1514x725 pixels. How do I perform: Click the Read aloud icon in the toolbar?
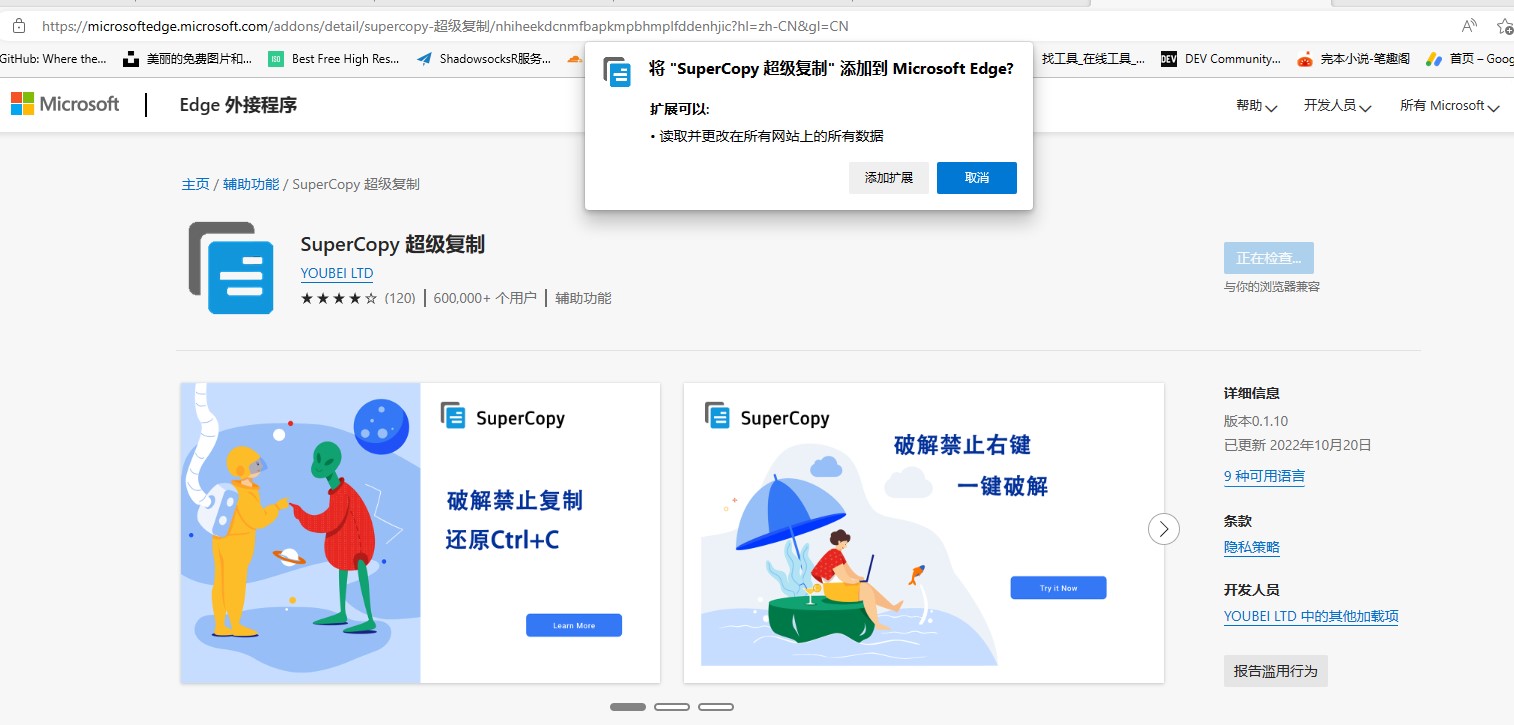[1469, 27]
